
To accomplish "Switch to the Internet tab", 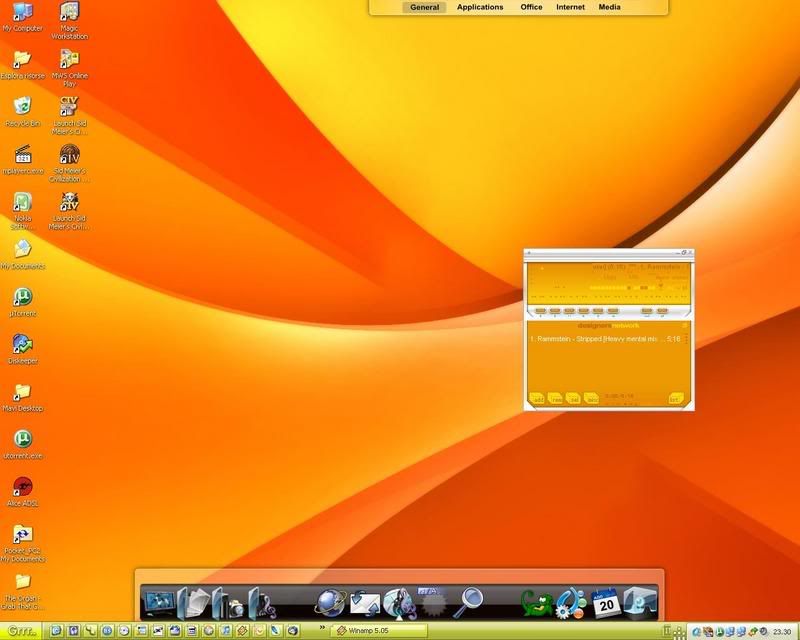I will coord(570,7).
